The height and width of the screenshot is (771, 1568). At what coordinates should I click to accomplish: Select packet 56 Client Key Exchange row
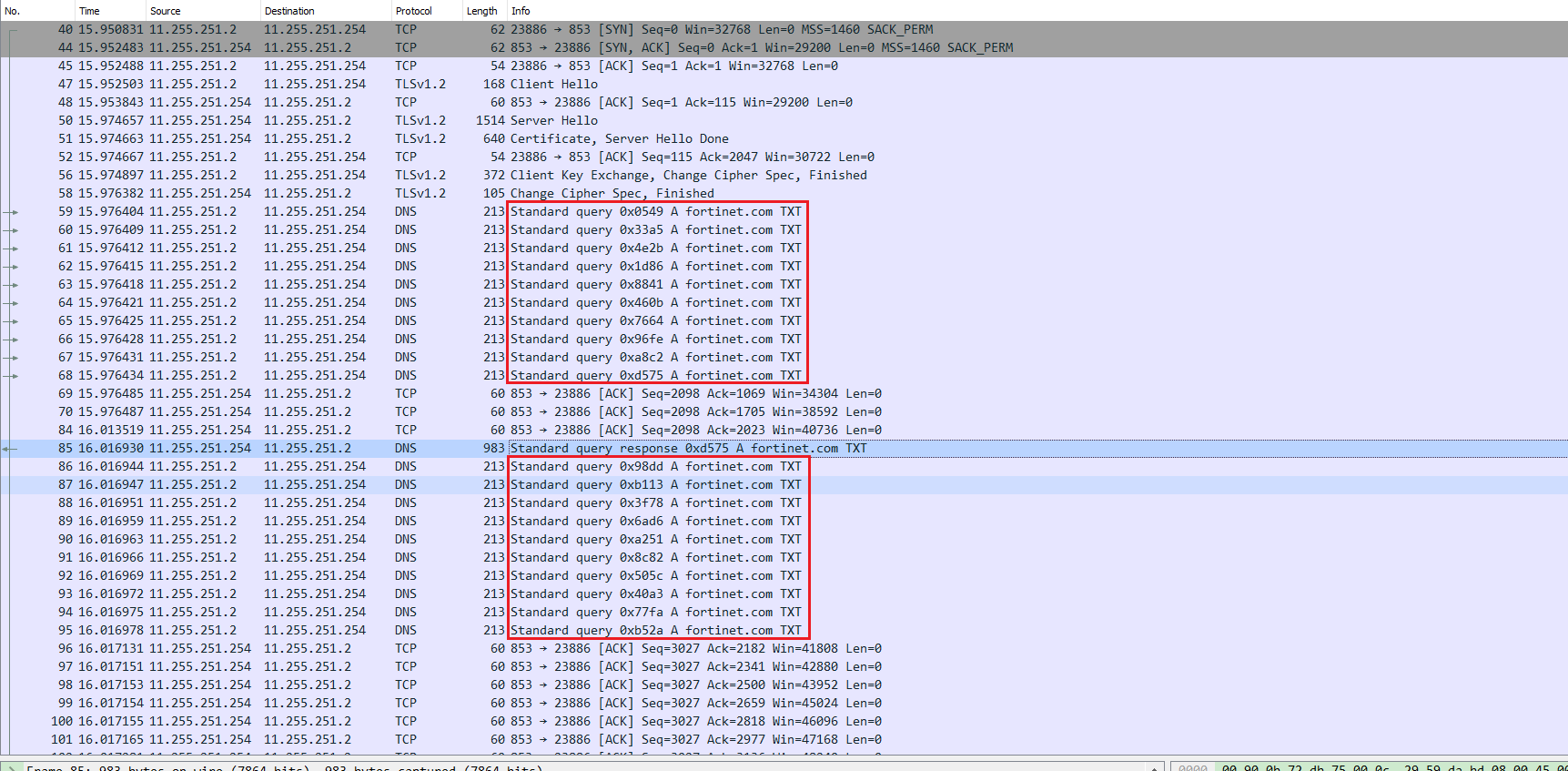(784, 175)
